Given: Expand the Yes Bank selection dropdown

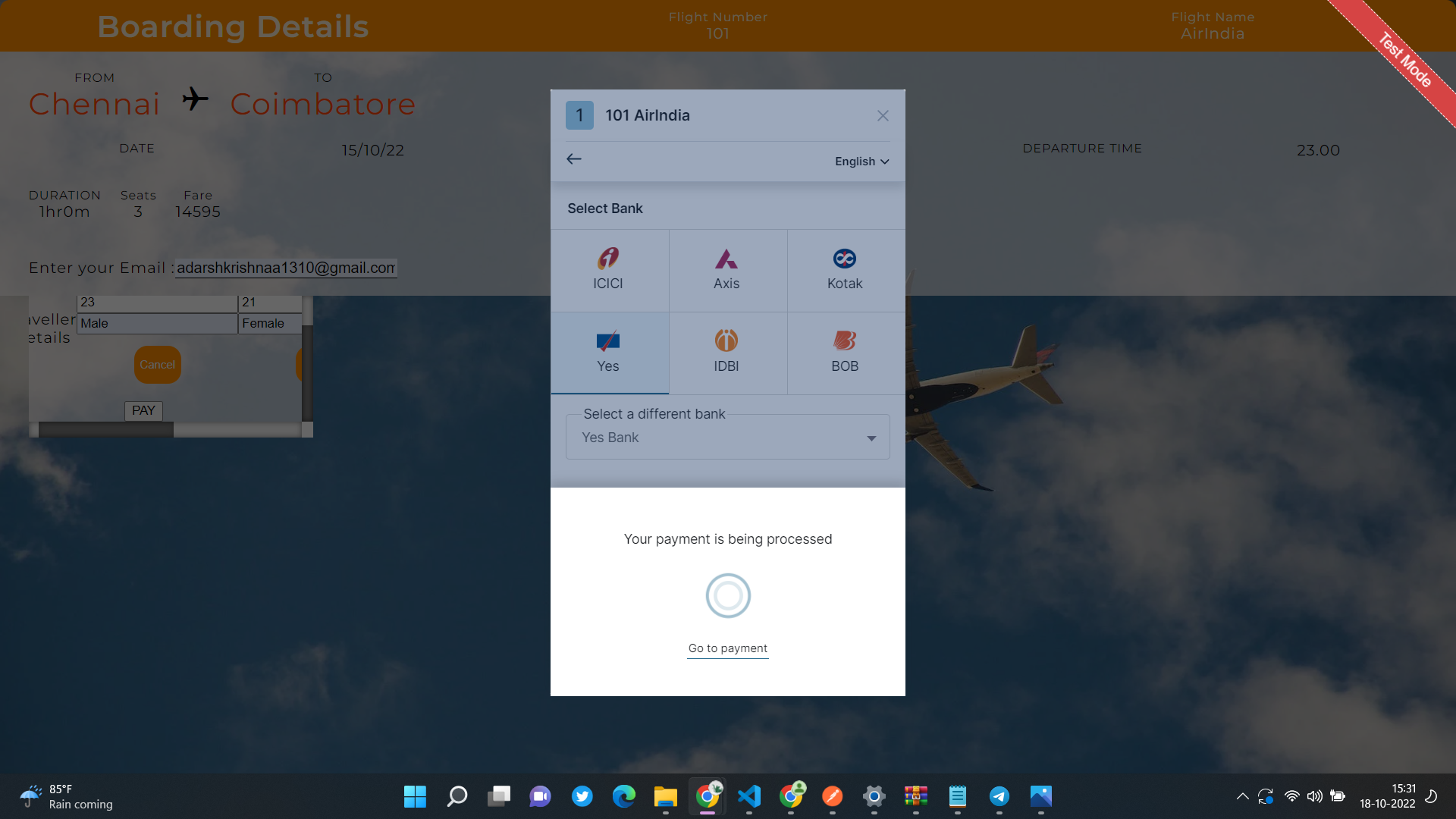Looking at the screenshot, I should coord(871,438).
